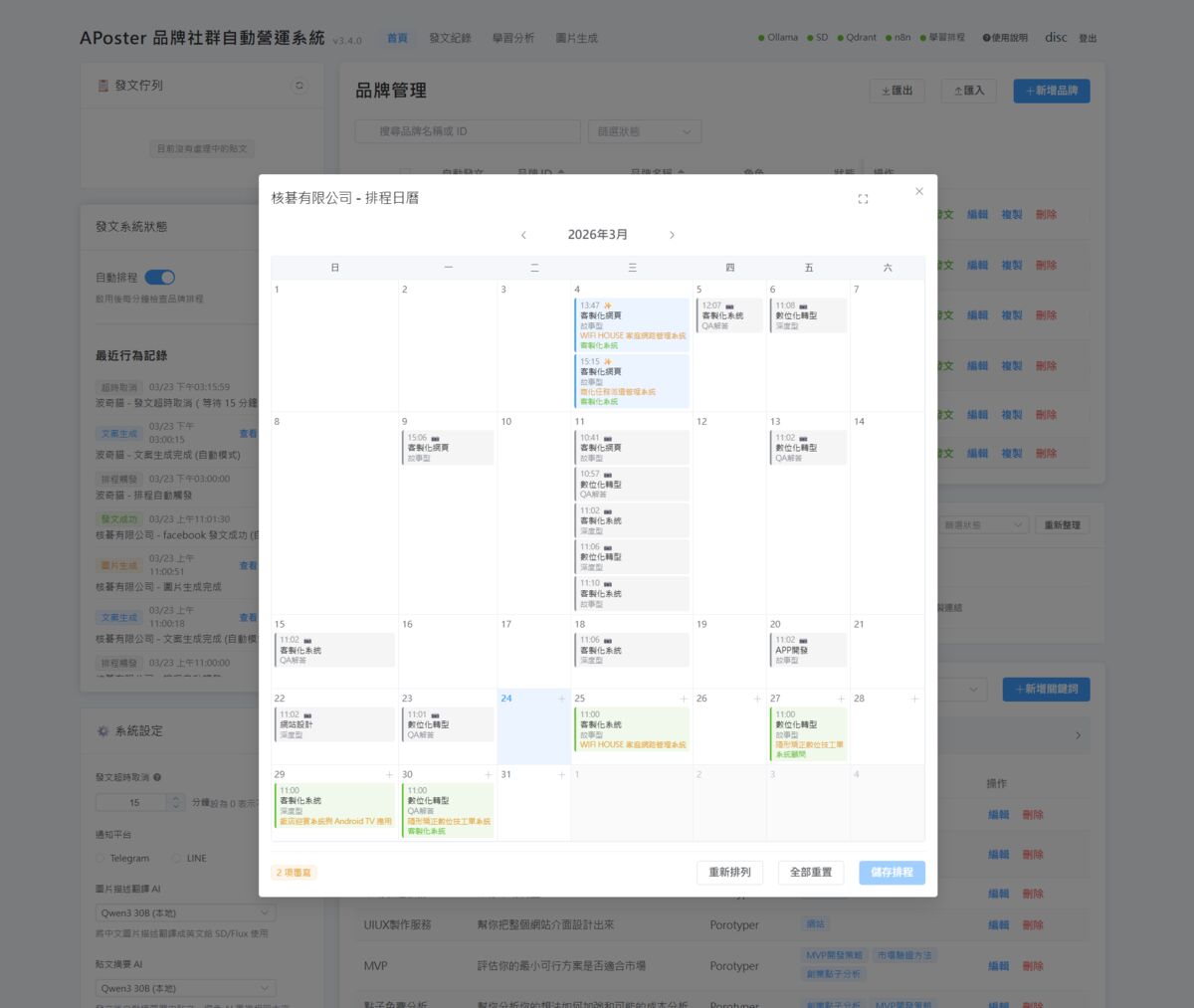Click stepper arrows on timeout minutes field
Image resolution: width=1194 pixels, height=1008 pixels.
pyautogui.click(x=176, y=802)
